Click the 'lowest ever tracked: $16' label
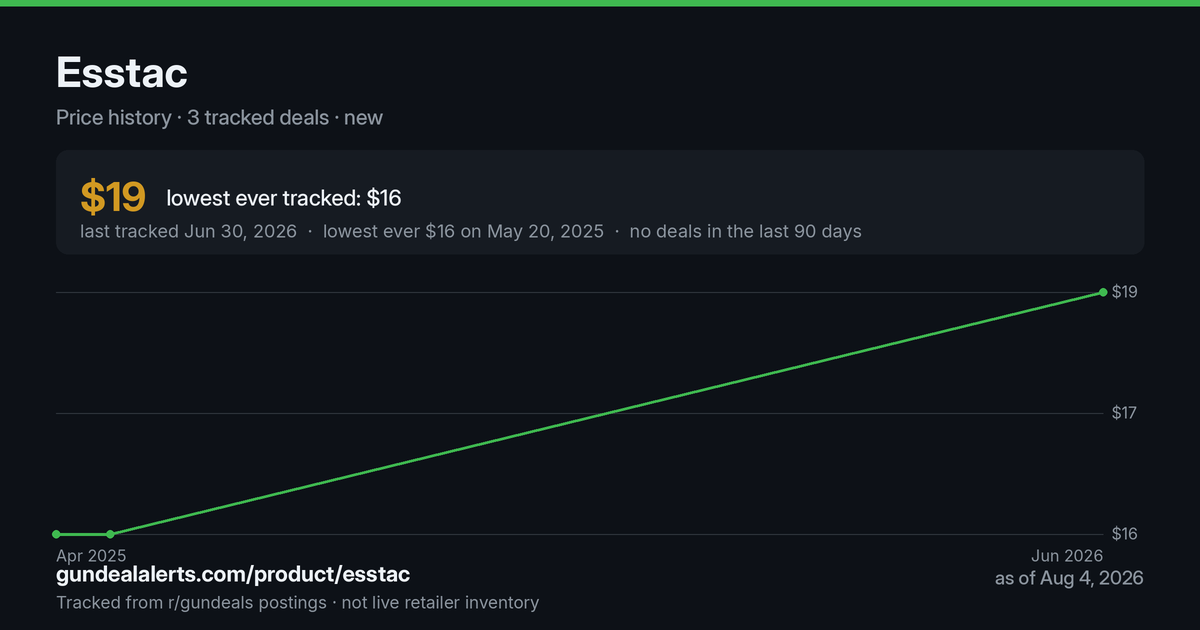Screen dimensions: 1200x630 click(x=284, y=199)
